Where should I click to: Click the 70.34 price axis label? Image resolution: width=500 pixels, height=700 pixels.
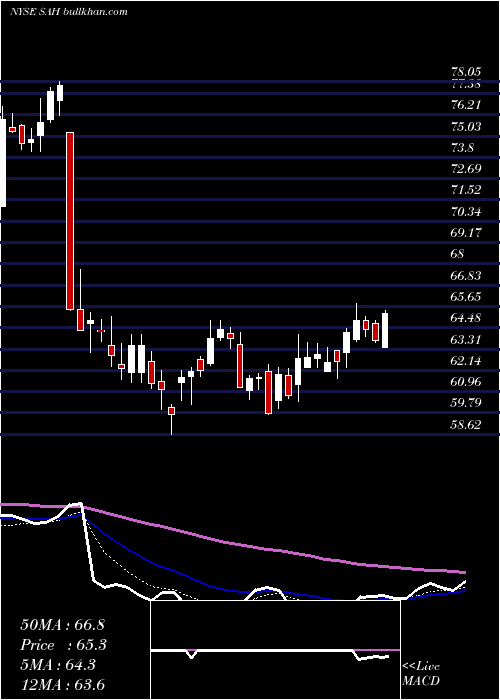[466, 211]
